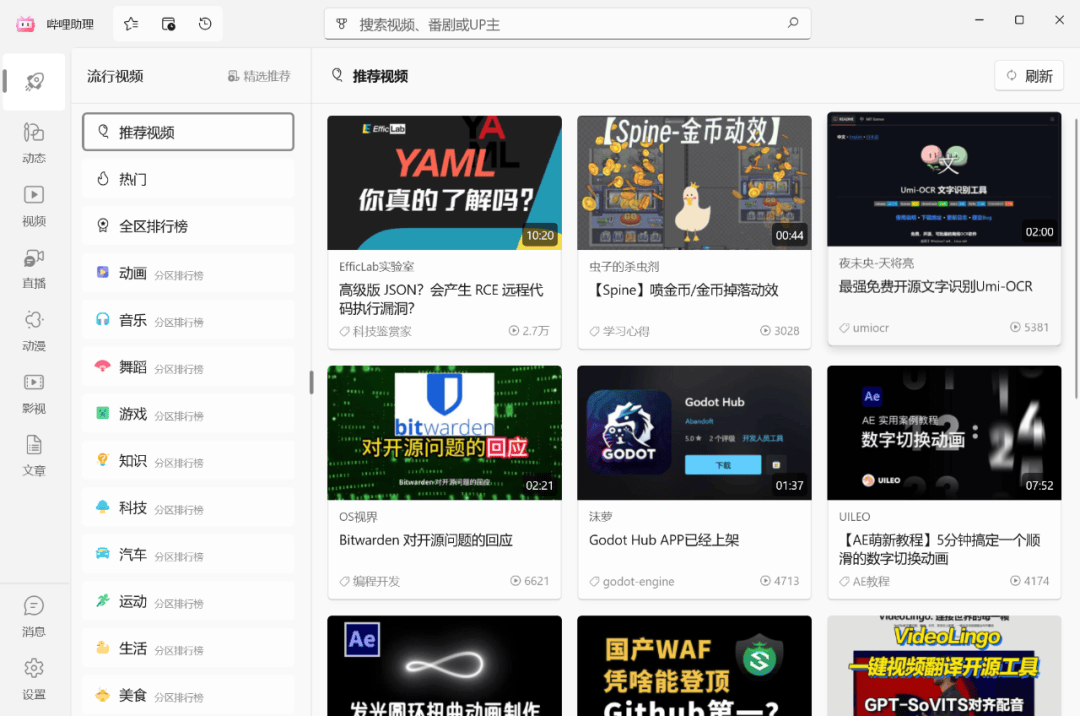
Task: Open 设置 settings gear in sidebar
Action: click(34, 677)
